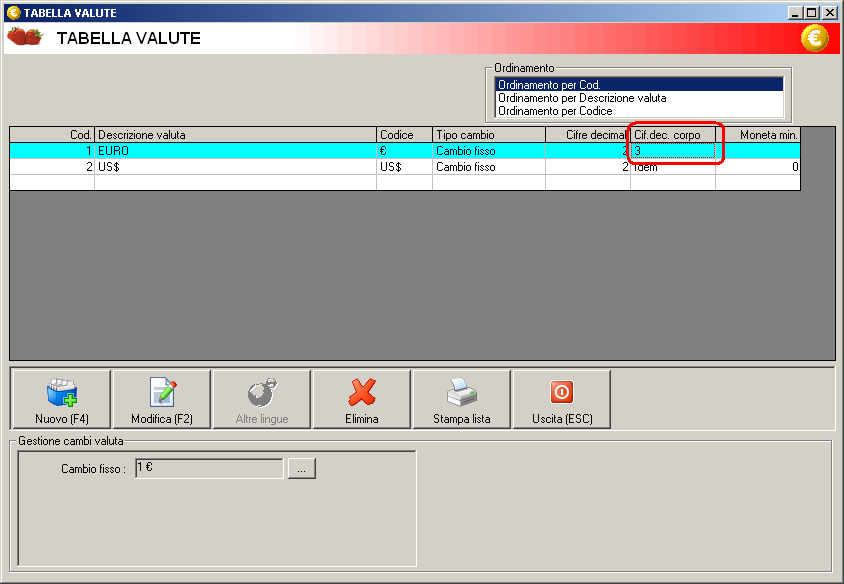Click the strawberry logo icon

[25, 36]
